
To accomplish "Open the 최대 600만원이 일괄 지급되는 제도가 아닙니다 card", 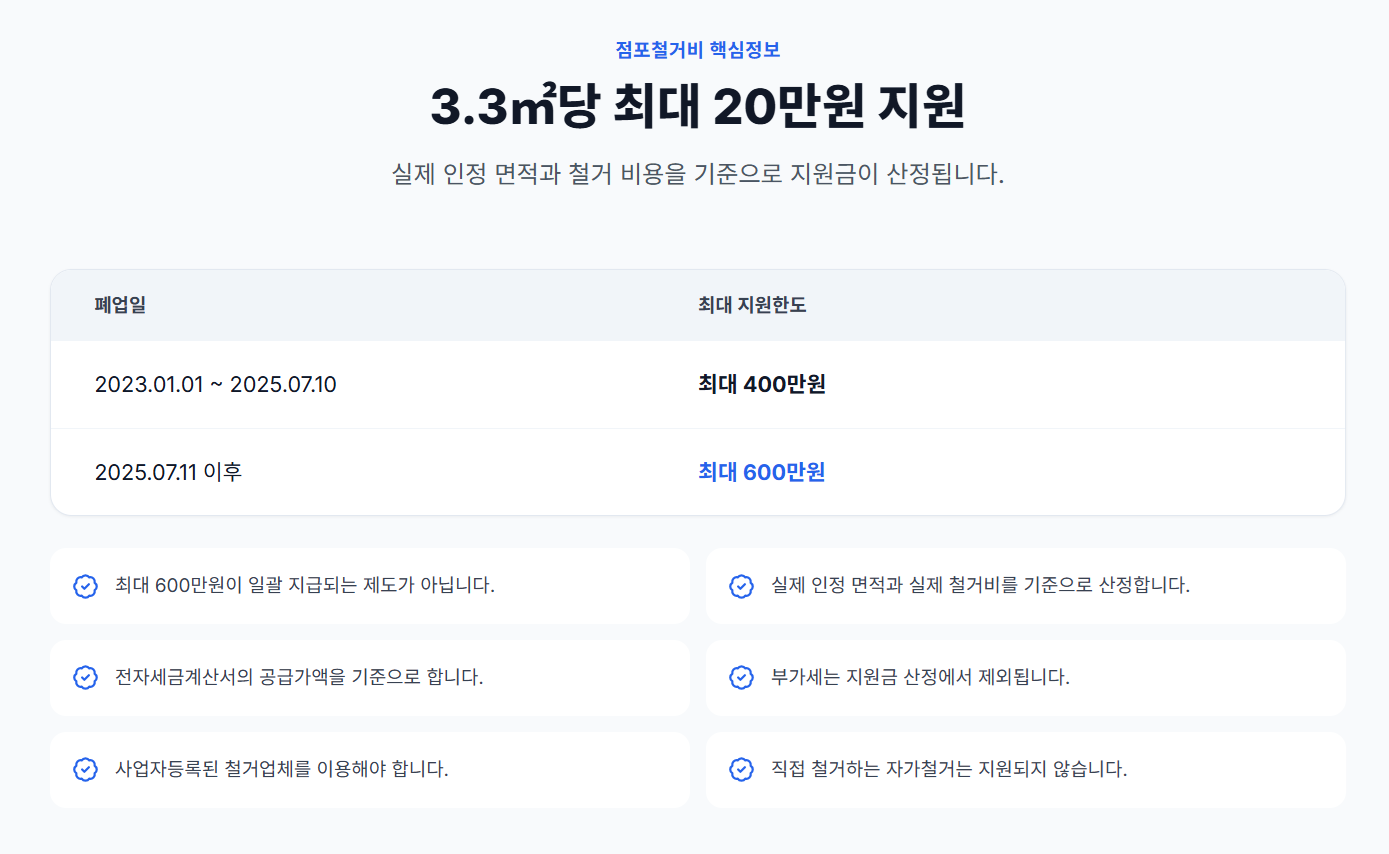I will click(370, 586).
